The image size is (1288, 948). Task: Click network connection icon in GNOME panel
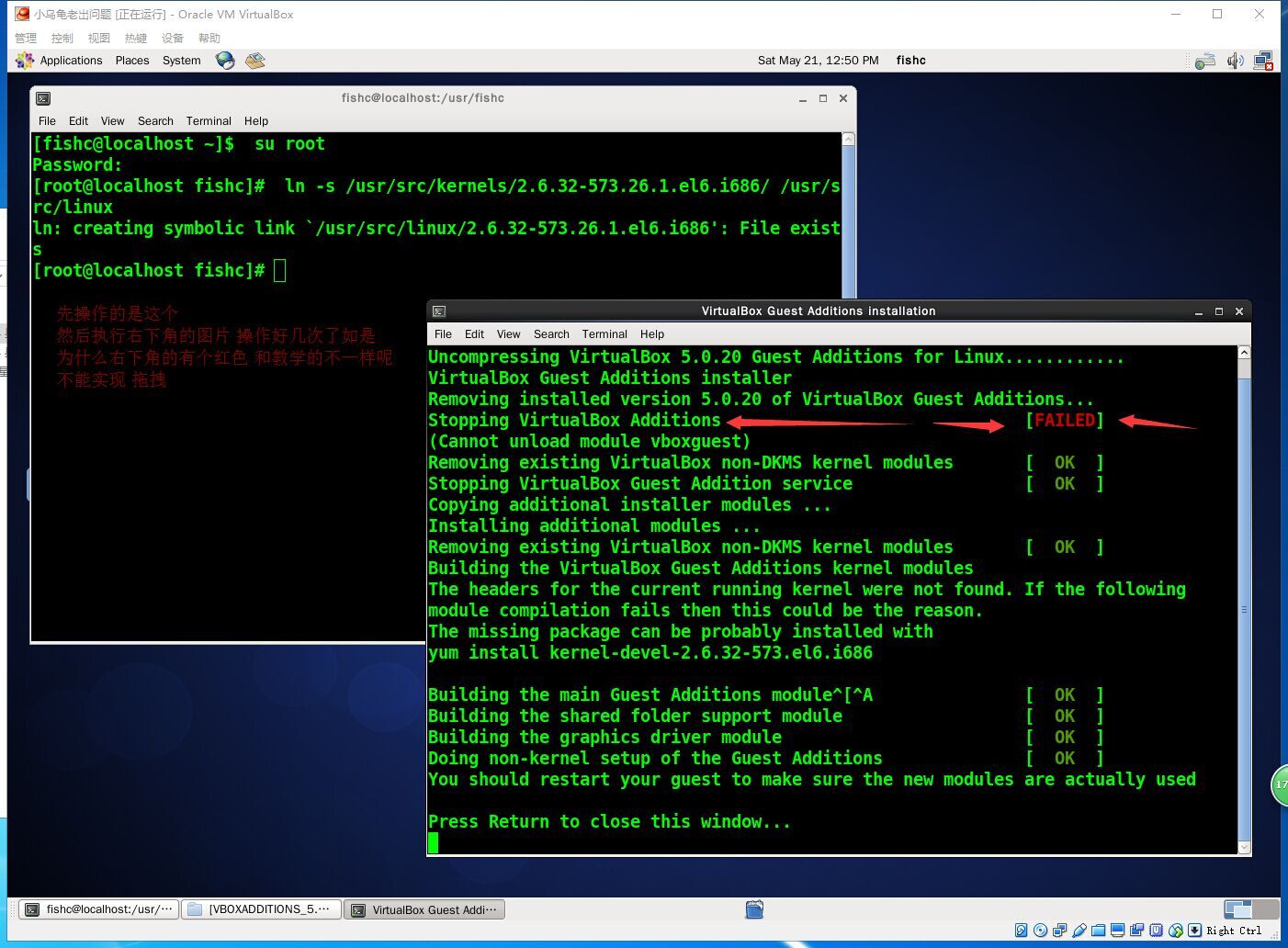tap(1264, 61)
